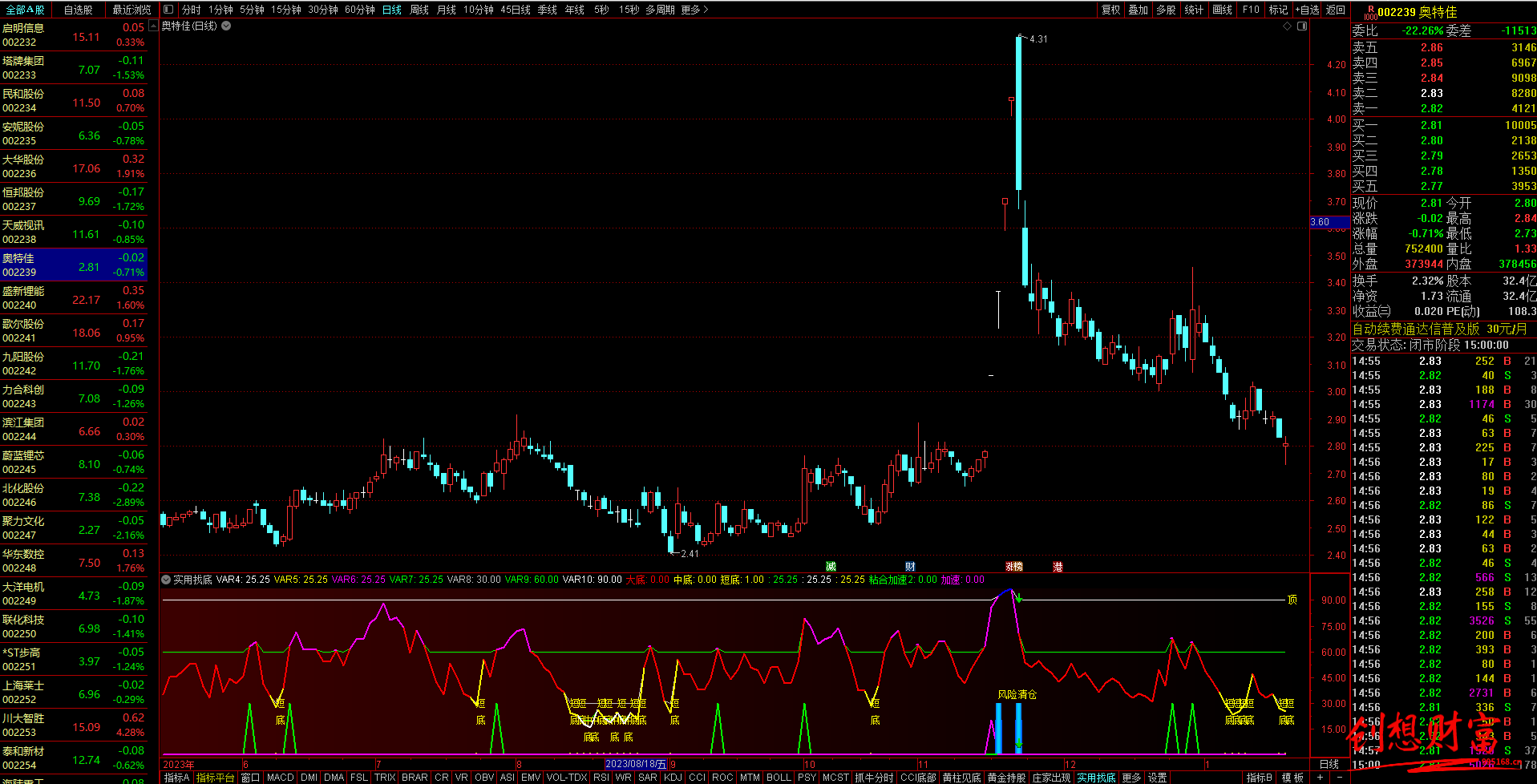Select the 1分钟 period

click(220, 10)
